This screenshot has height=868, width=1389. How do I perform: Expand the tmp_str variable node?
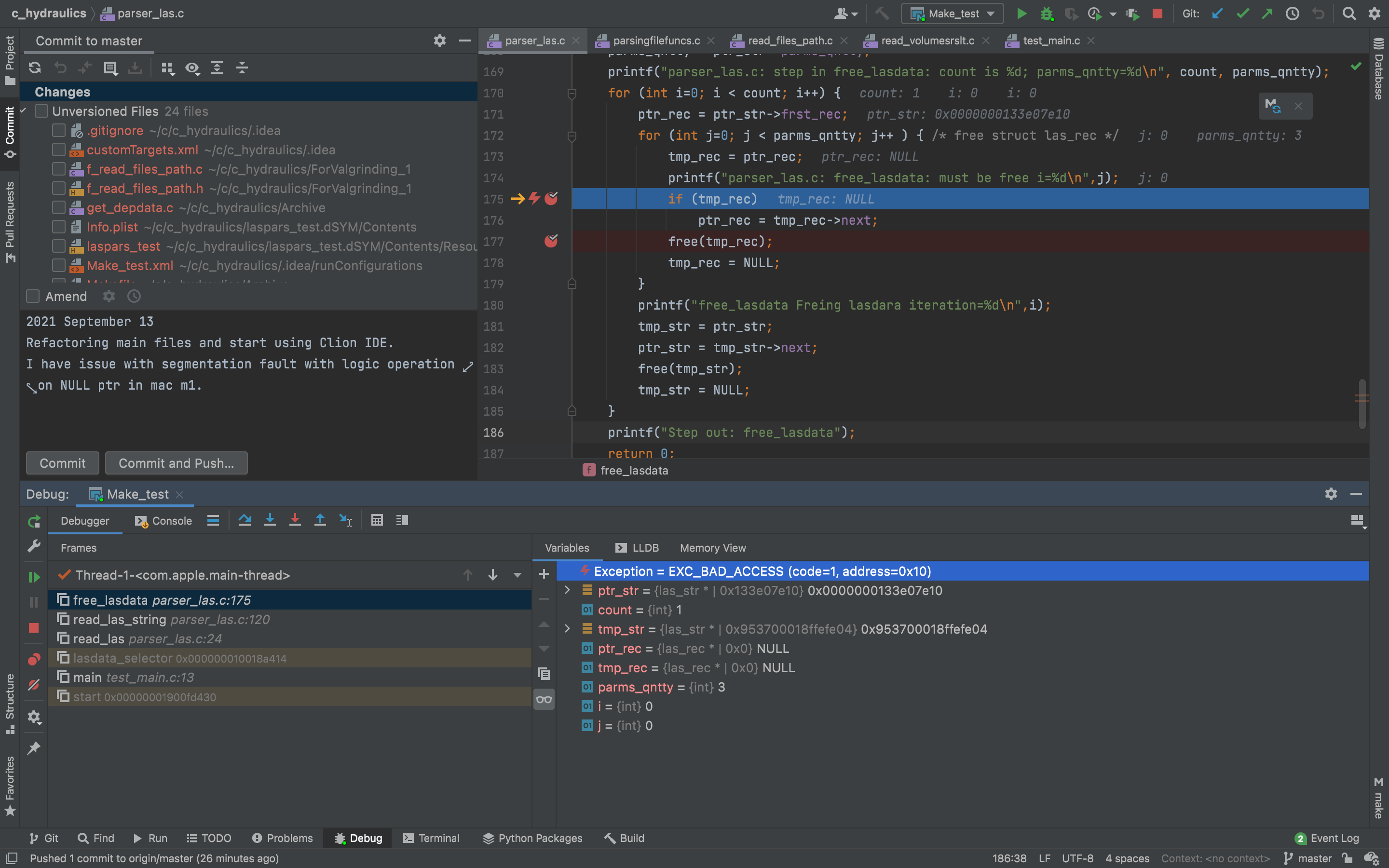click(x=567, y=629)
